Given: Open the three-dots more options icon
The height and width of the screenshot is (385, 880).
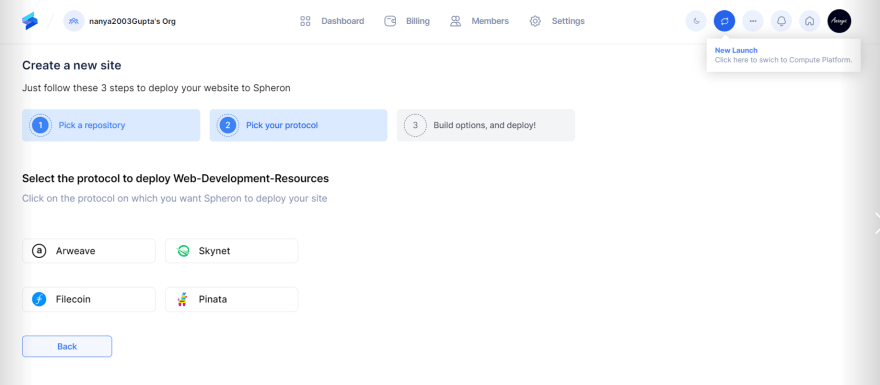Looking at the screenshot, I should tap(753, 21).
